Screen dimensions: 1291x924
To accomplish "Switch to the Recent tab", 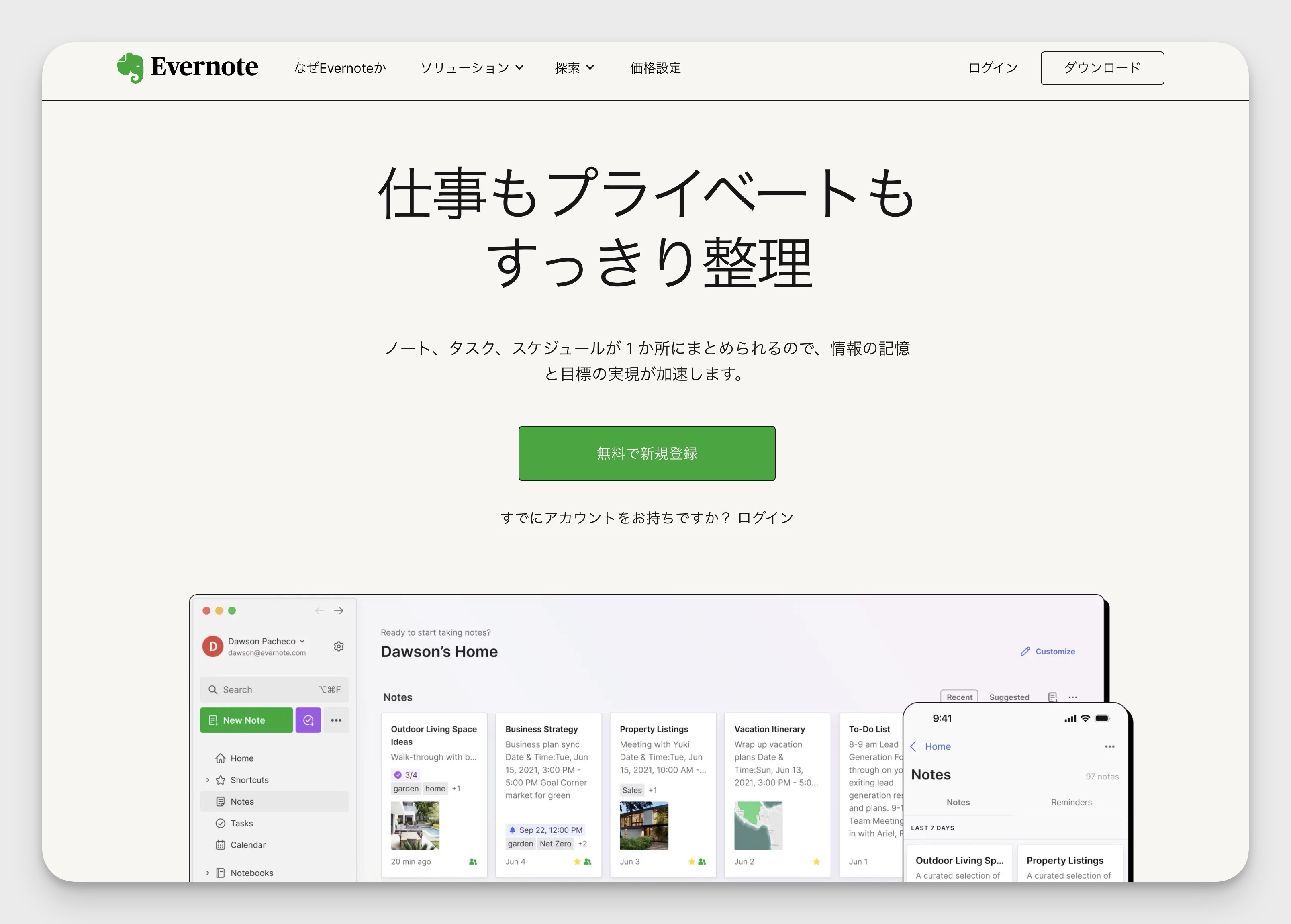I will tap(960, 697).
